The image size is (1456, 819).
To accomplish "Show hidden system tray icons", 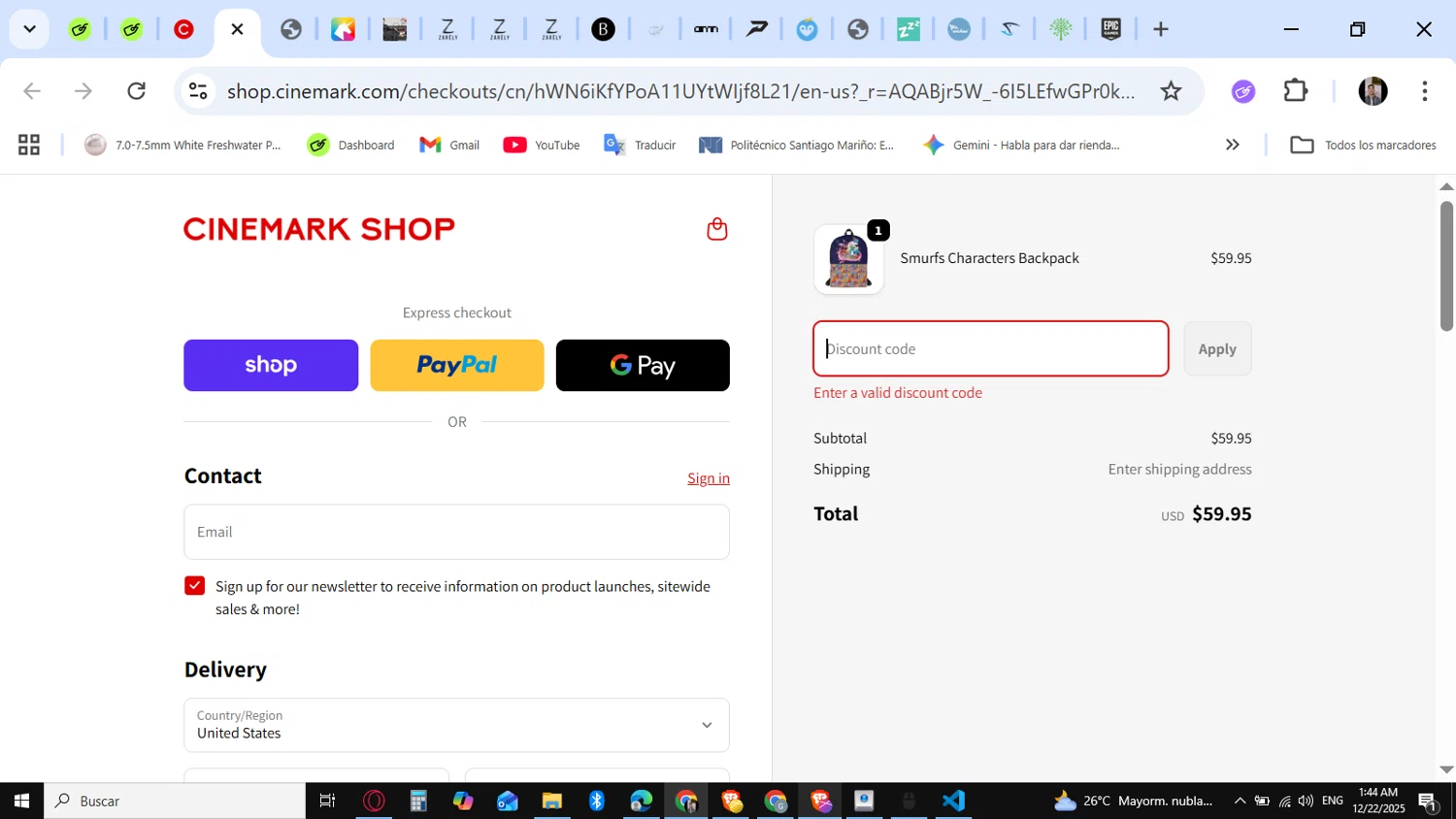I will [1240, 801].
